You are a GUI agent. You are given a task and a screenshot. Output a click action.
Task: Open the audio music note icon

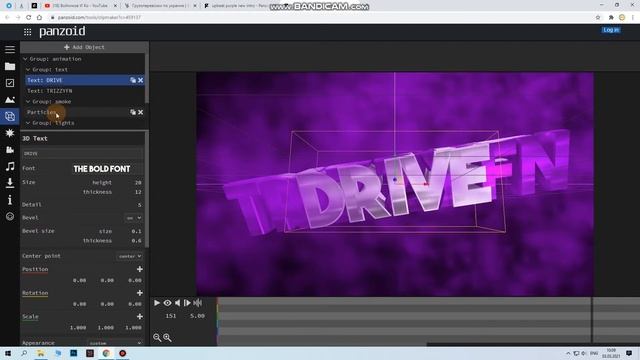coord(10,166)
